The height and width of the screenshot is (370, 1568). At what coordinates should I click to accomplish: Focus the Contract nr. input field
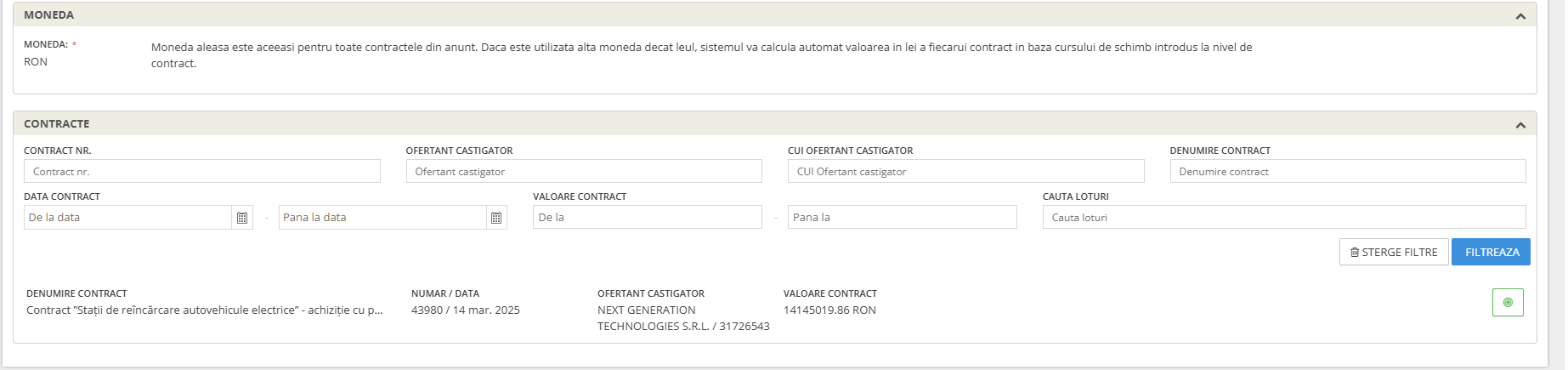[x=202, y=171]
